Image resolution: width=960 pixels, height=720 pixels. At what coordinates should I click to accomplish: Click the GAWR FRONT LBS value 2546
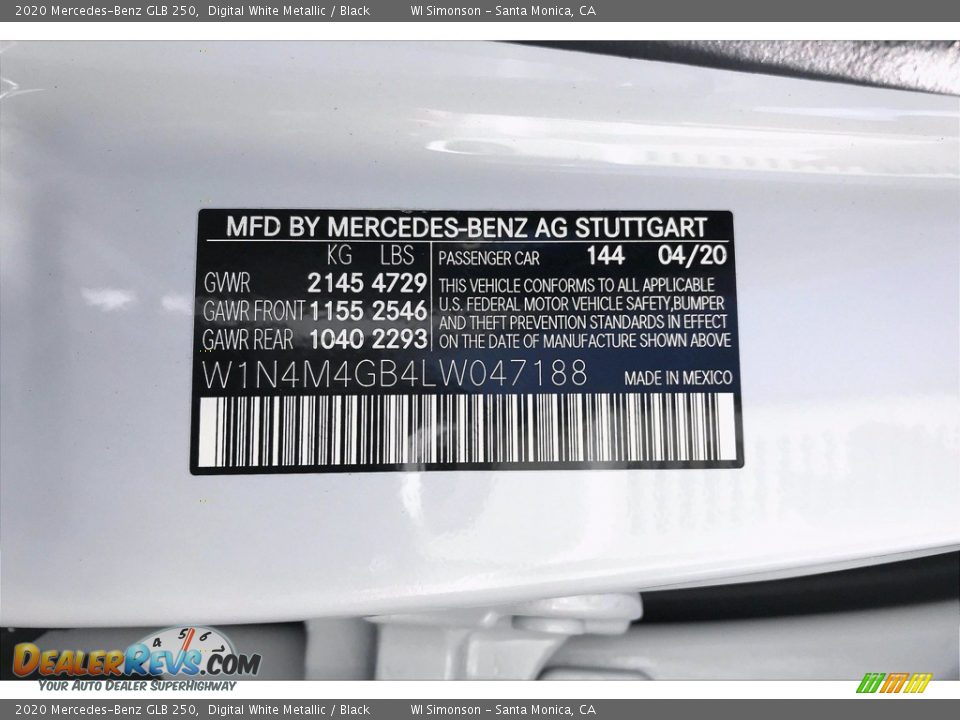click(399, 311)
